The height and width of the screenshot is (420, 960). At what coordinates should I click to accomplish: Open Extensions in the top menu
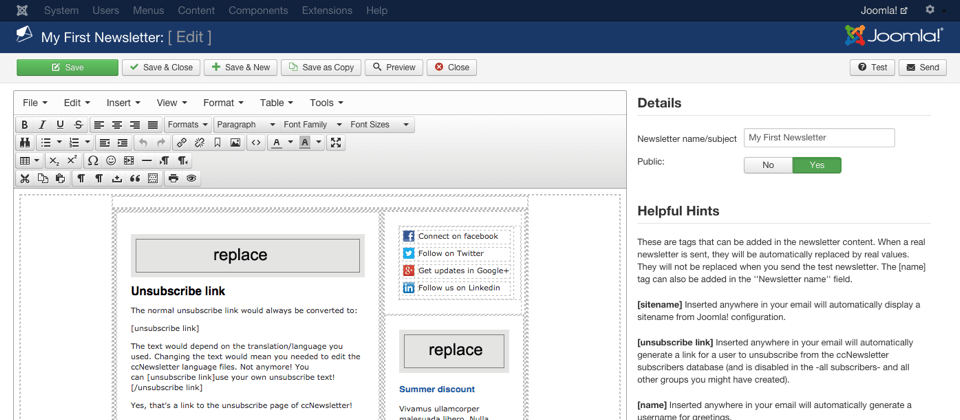pos(327,10)
